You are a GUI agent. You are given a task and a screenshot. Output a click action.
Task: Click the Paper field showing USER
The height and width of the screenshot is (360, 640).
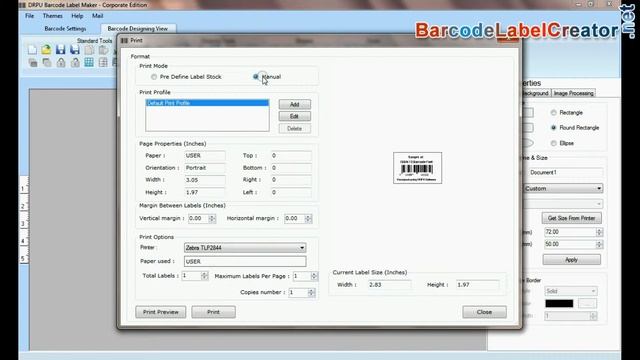pyautogui.click(x=205, y=156)
